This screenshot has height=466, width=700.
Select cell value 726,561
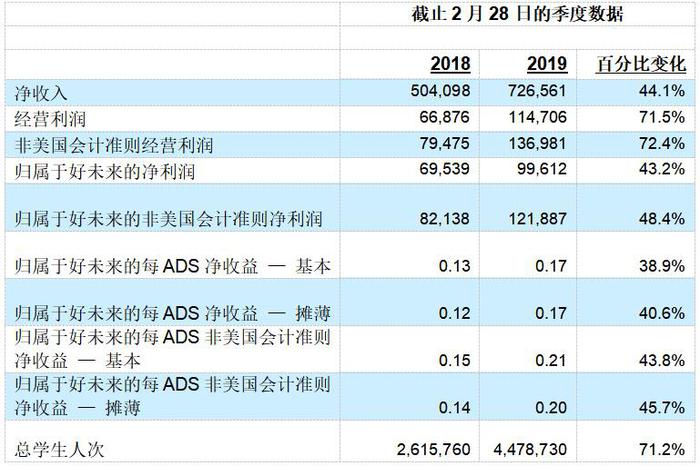tap(537, 91)
